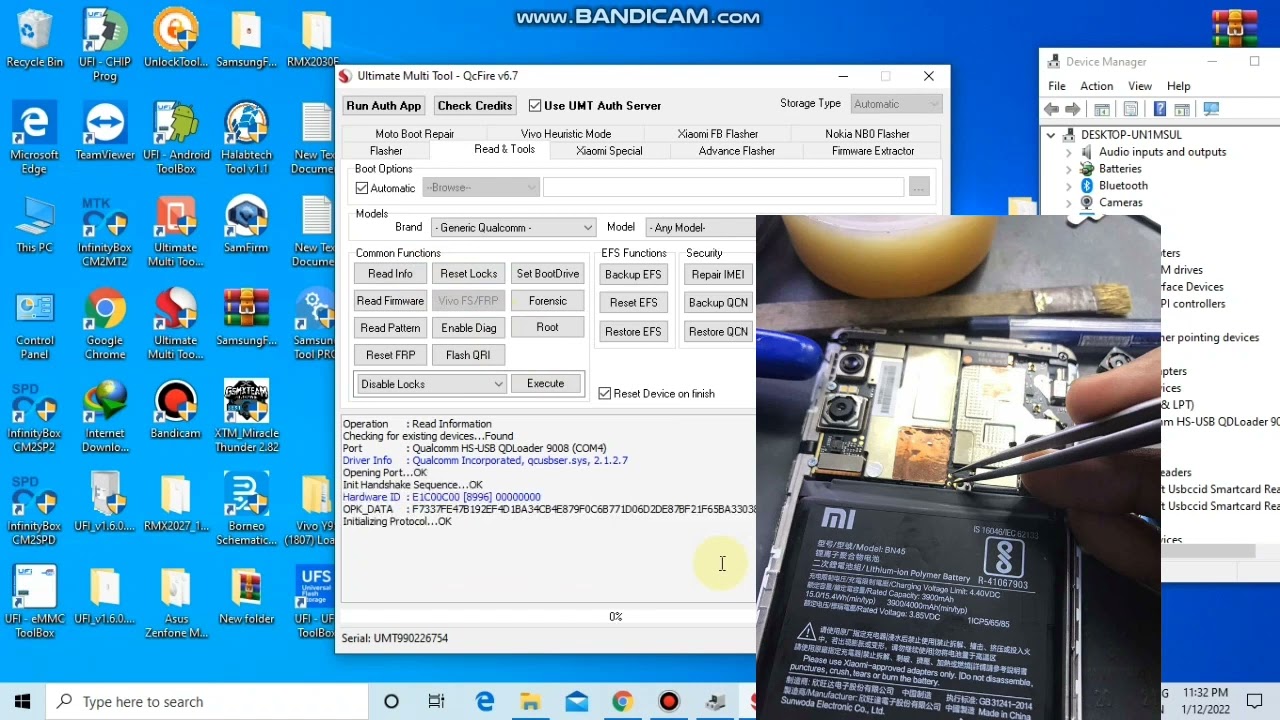Open Halabtech Tool V1.1 shortcut
The width and height of the screenshot is (1280, 720).
point(247,139)
